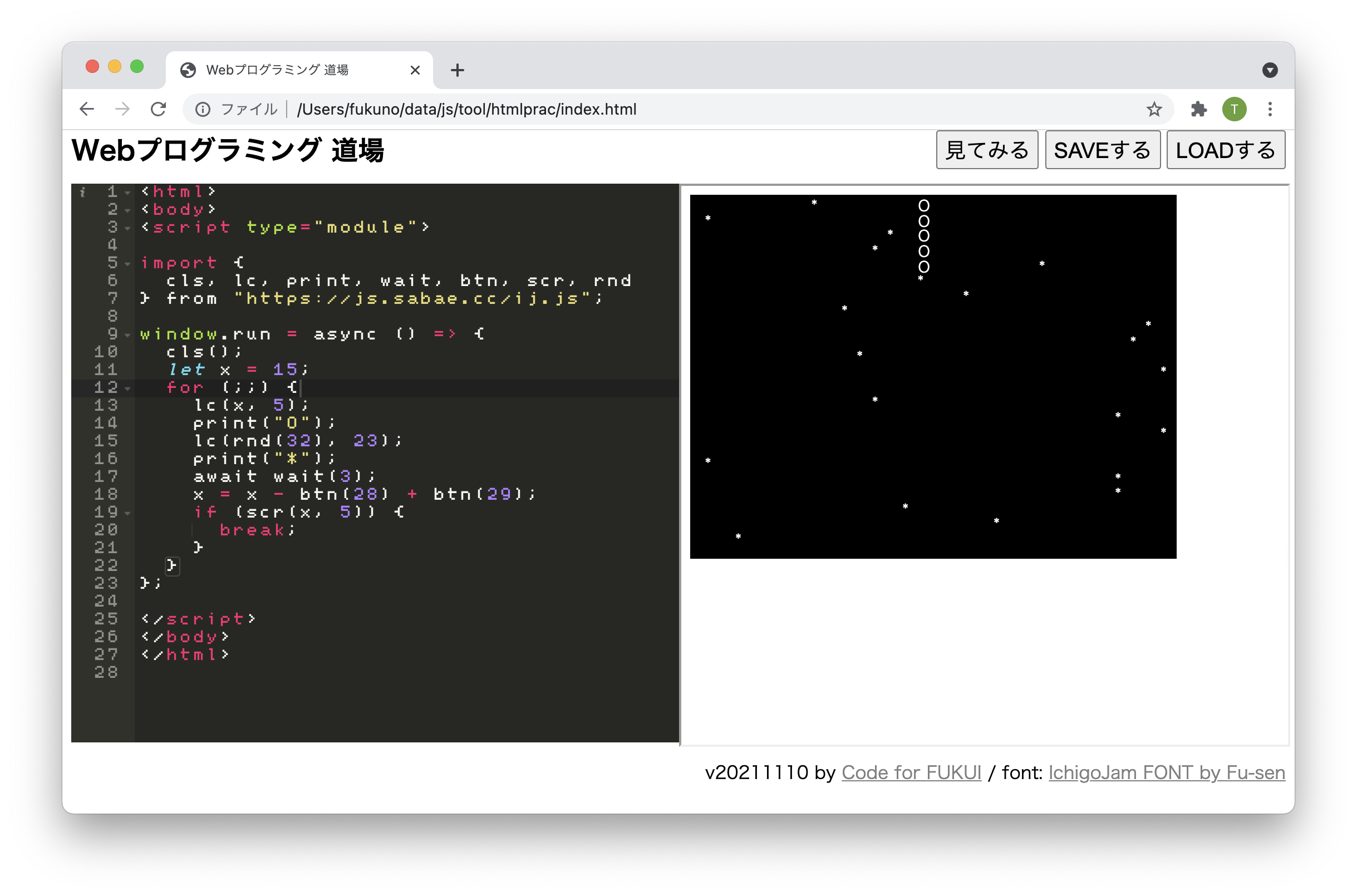Open the tab search dropdown arrow
This screenshot has width=1357, height=896.
(1270, 70)
